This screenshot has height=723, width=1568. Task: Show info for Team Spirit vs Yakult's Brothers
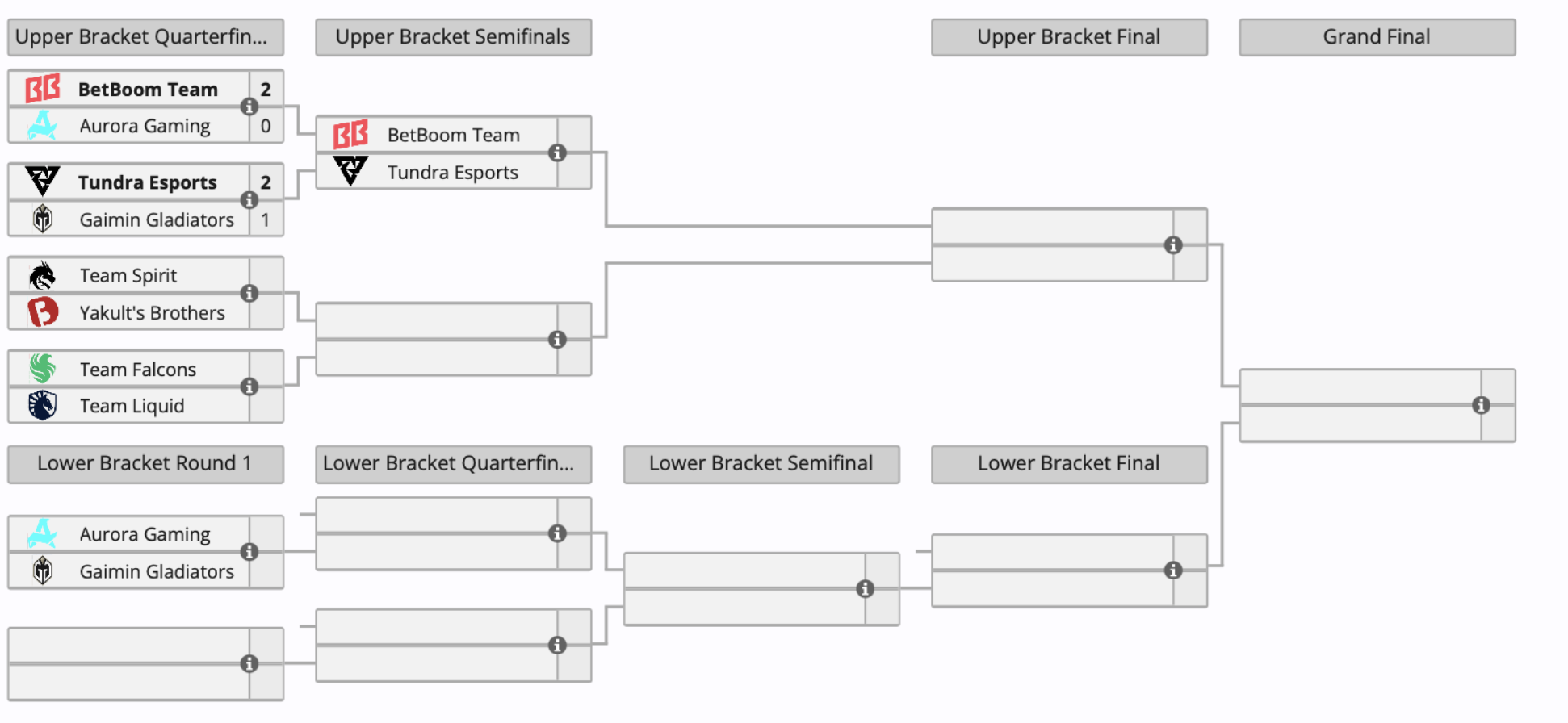tap(249, 294)
